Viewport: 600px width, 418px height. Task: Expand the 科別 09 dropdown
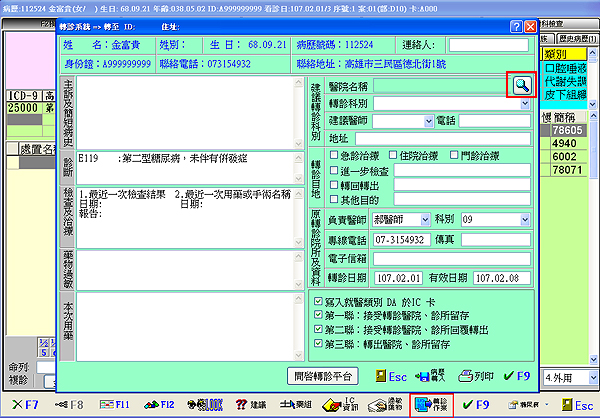(x=497, y=219)
